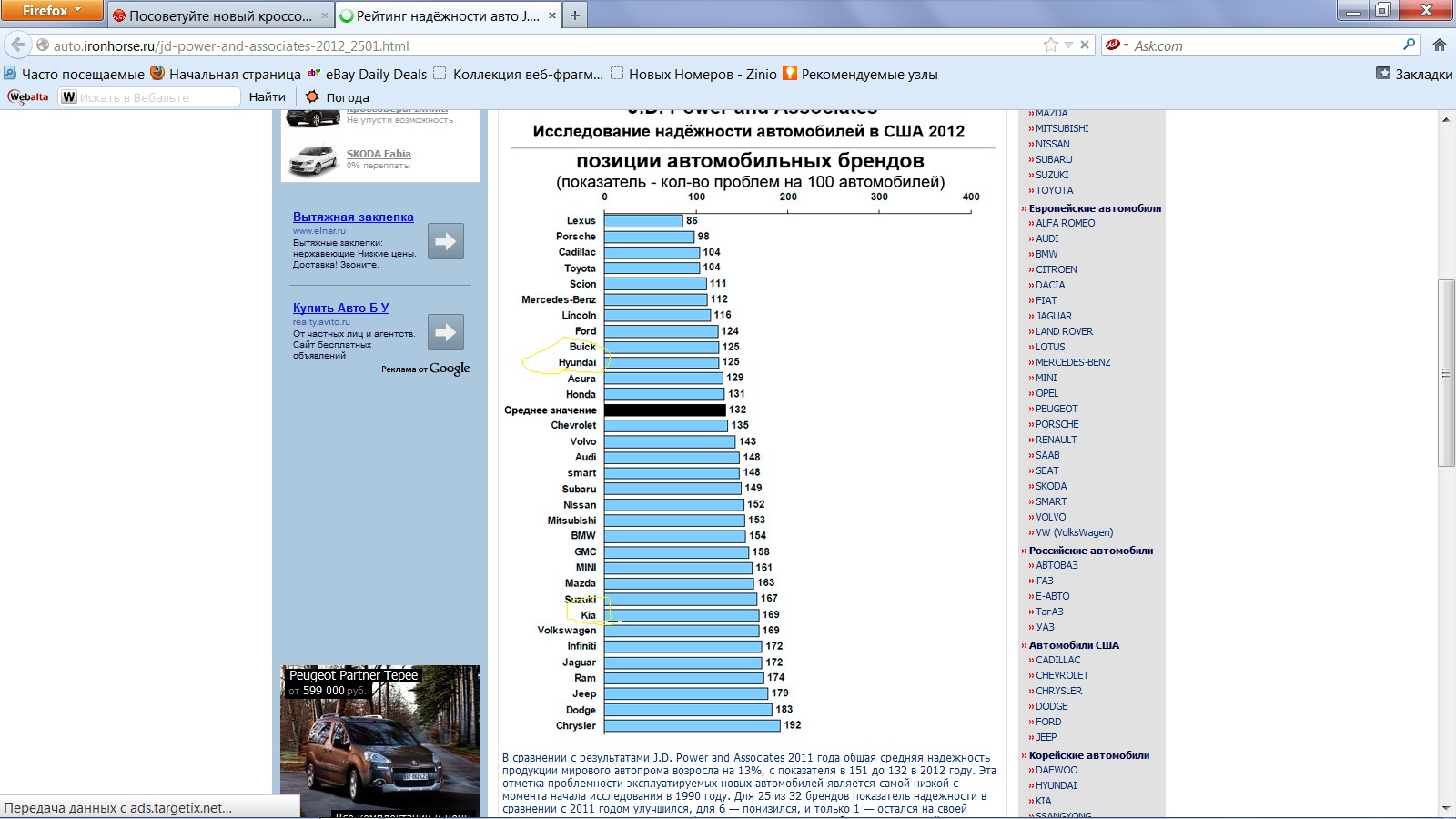The height and width of the screenshot is (819, 1456).
Task: Stop loading the page with the X button
Action: click(1085, 45)
